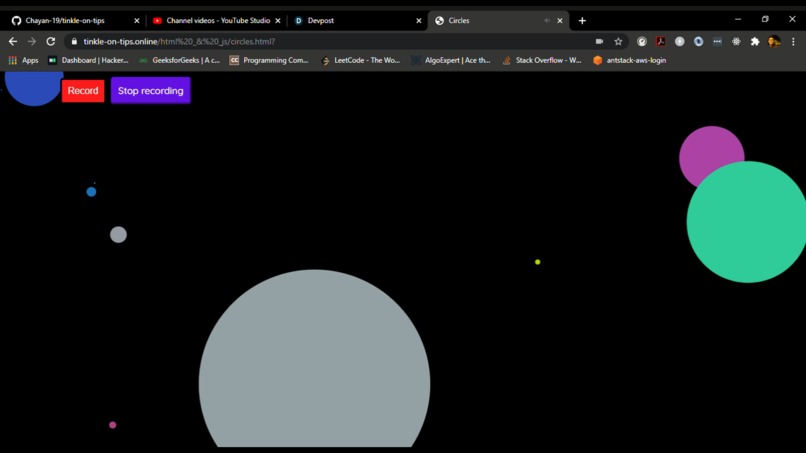Click the tiny yellow dot
Viewport: 806px width, 453px height.
coord(538,262)
